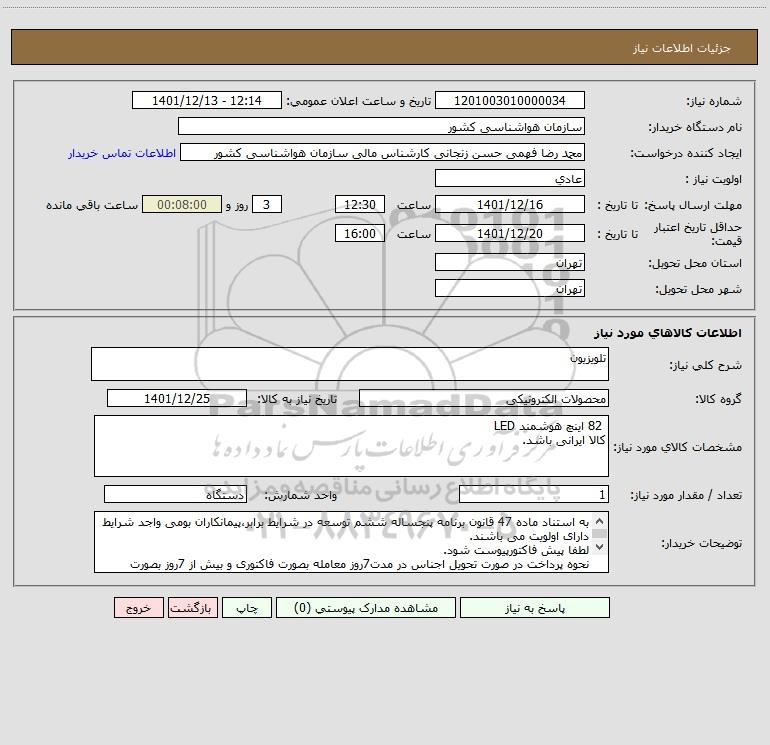Click goods group field محصولات الکترونیکی
The width and height of the screenshot is (770, 745).
coord(484,398)
